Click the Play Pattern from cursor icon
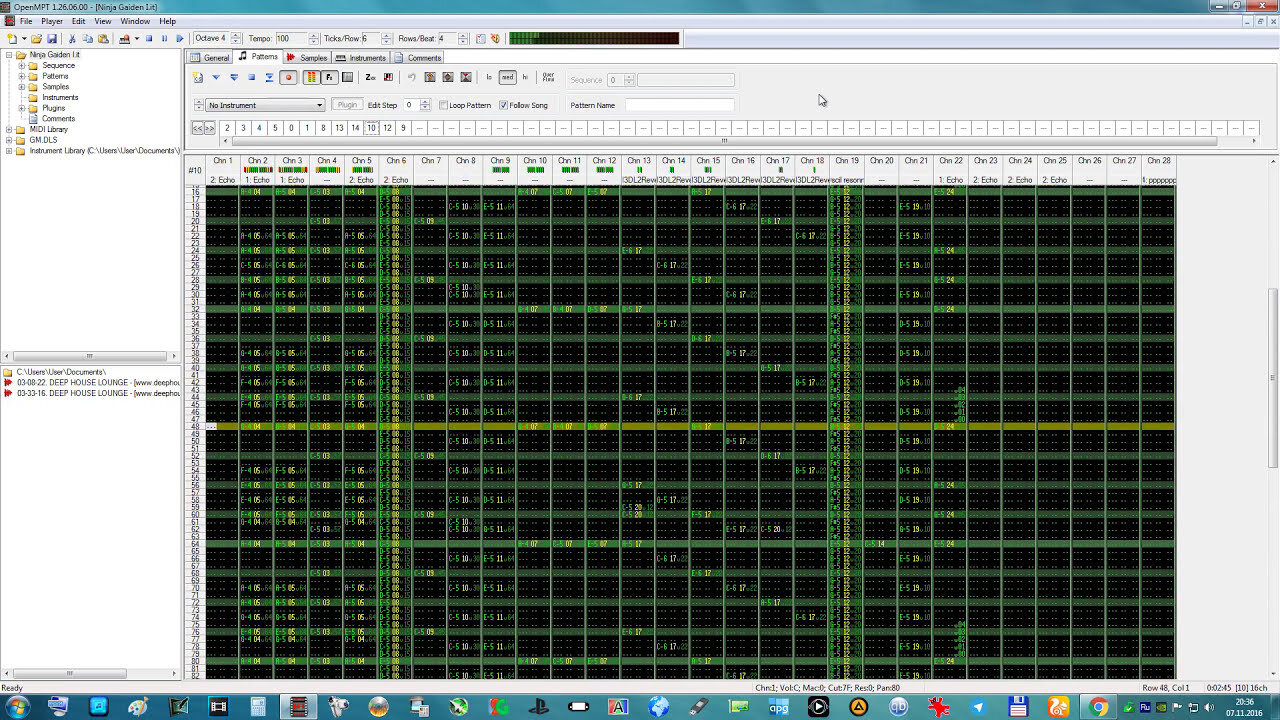This screenshot has height=720, width=1280. point(216,77)
